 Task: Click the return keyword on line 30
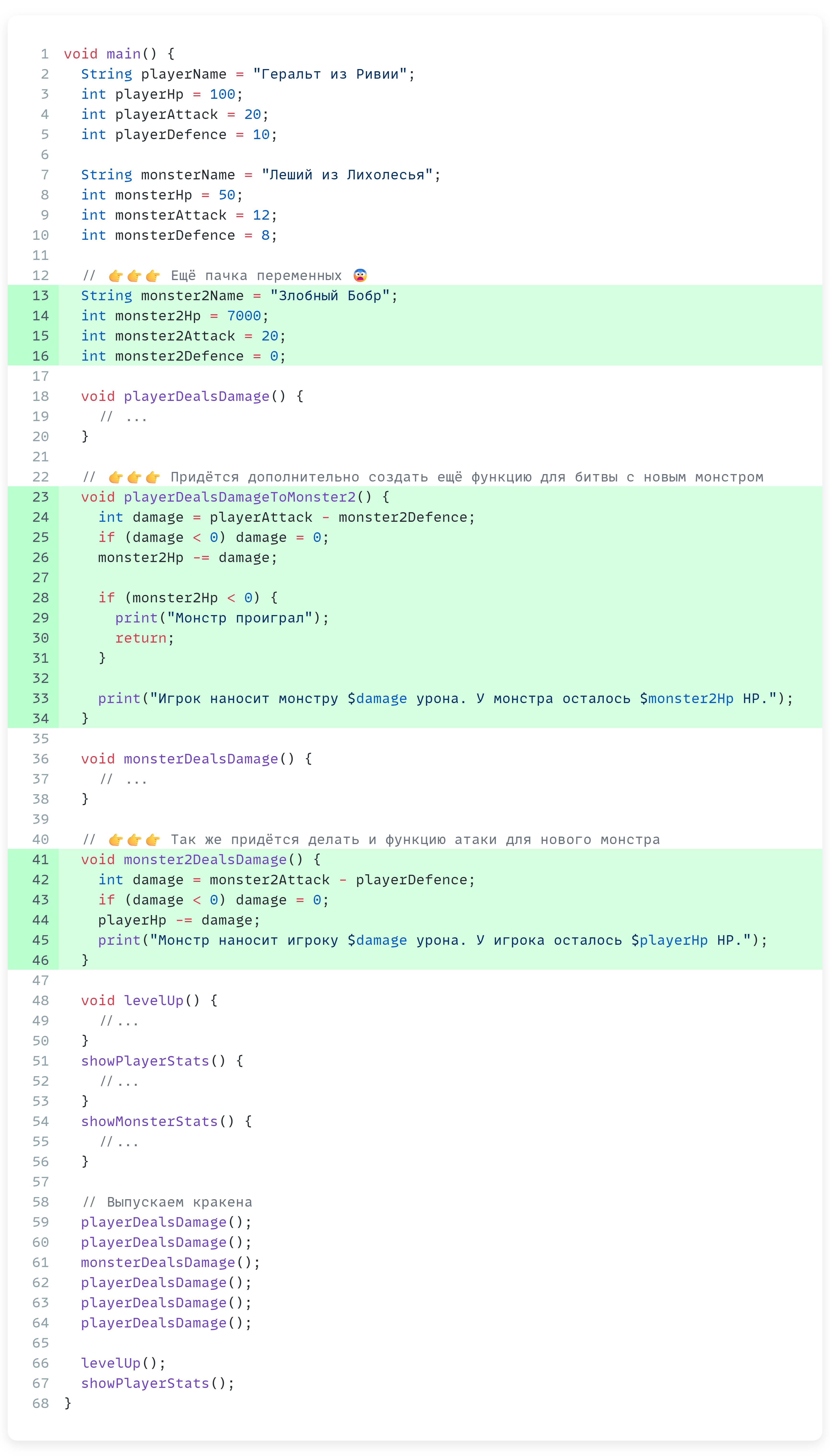[x=141, y=638]
